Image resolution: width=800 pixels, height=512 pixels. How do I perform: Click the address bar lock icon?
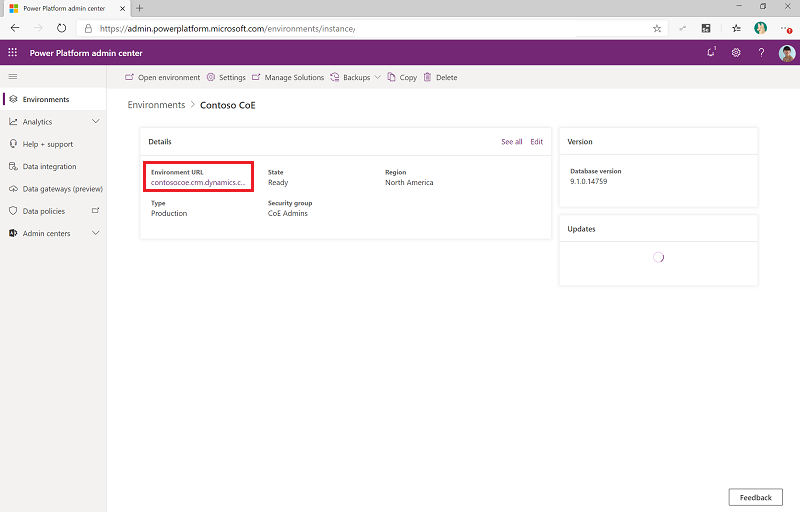(88, 29)
